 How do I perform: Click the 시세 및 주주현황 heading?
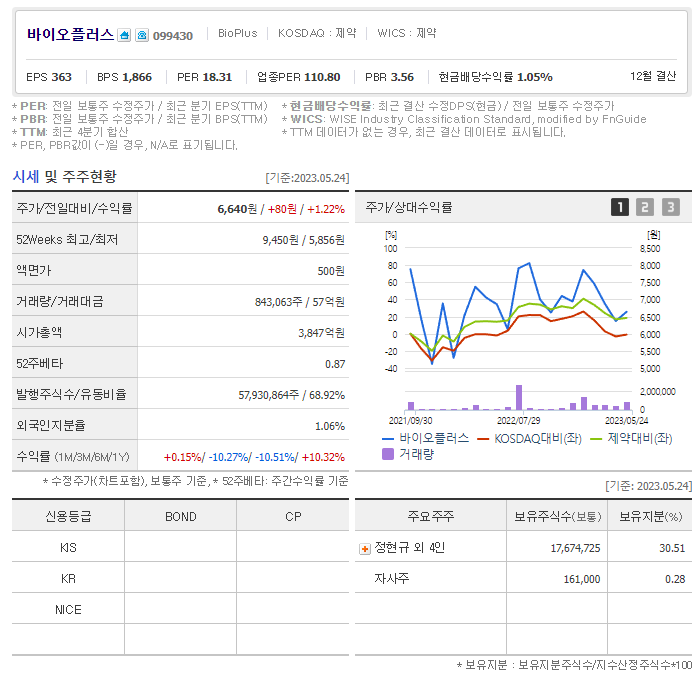pyautogui.click(x=65, y=176)
